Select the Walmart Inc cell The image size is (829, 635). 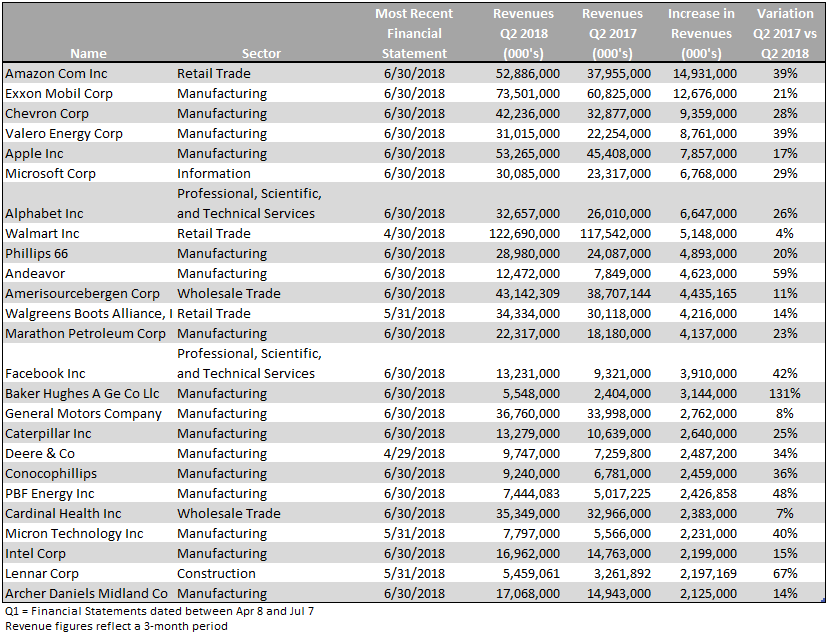[42, 234]
